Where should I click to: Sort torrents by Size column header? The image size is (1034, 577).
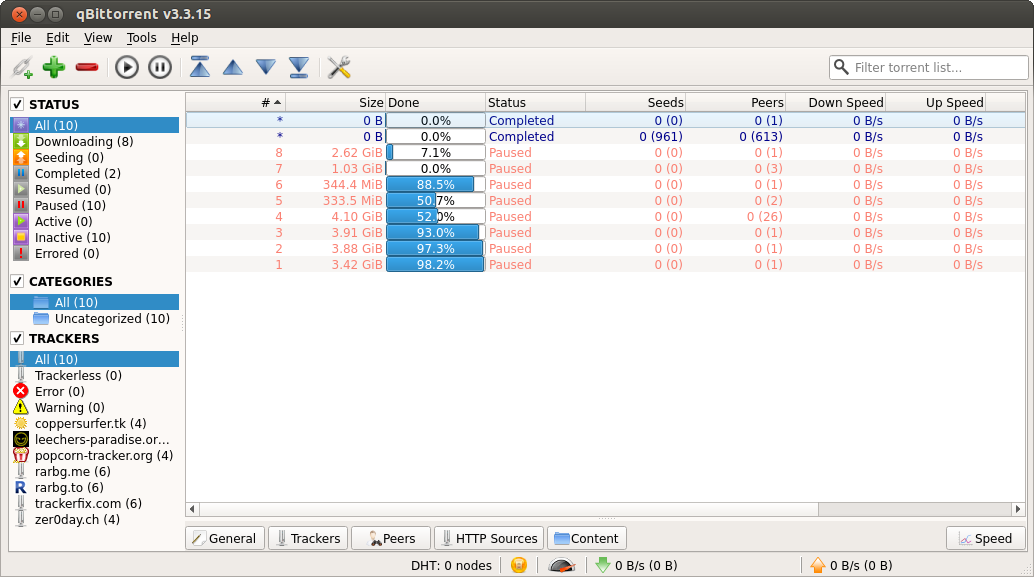click(335, 102)
